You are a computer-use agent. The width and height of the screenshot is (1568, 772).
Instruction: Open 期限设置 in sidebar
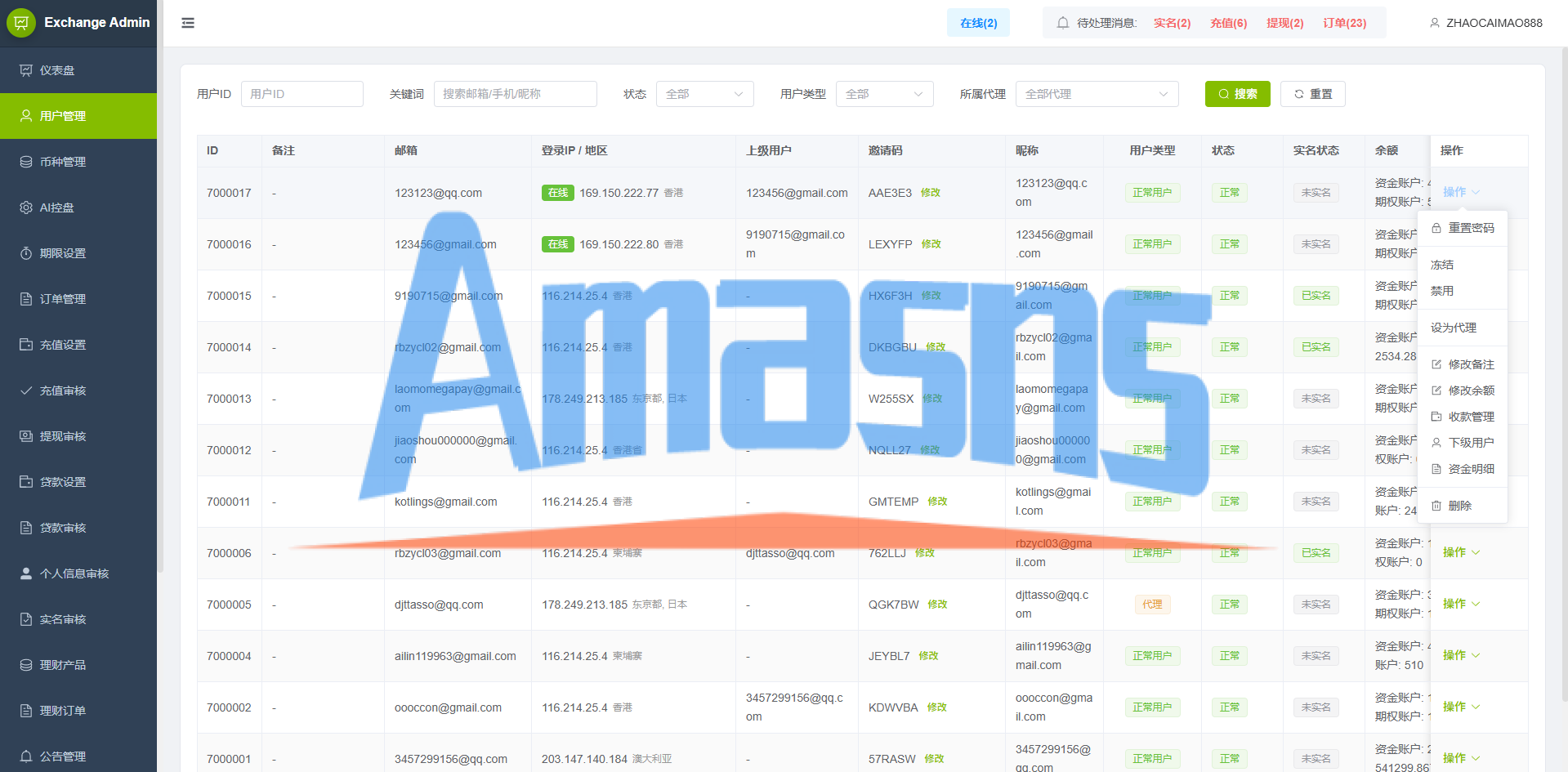pyautogui.click(x=78, y=253)
